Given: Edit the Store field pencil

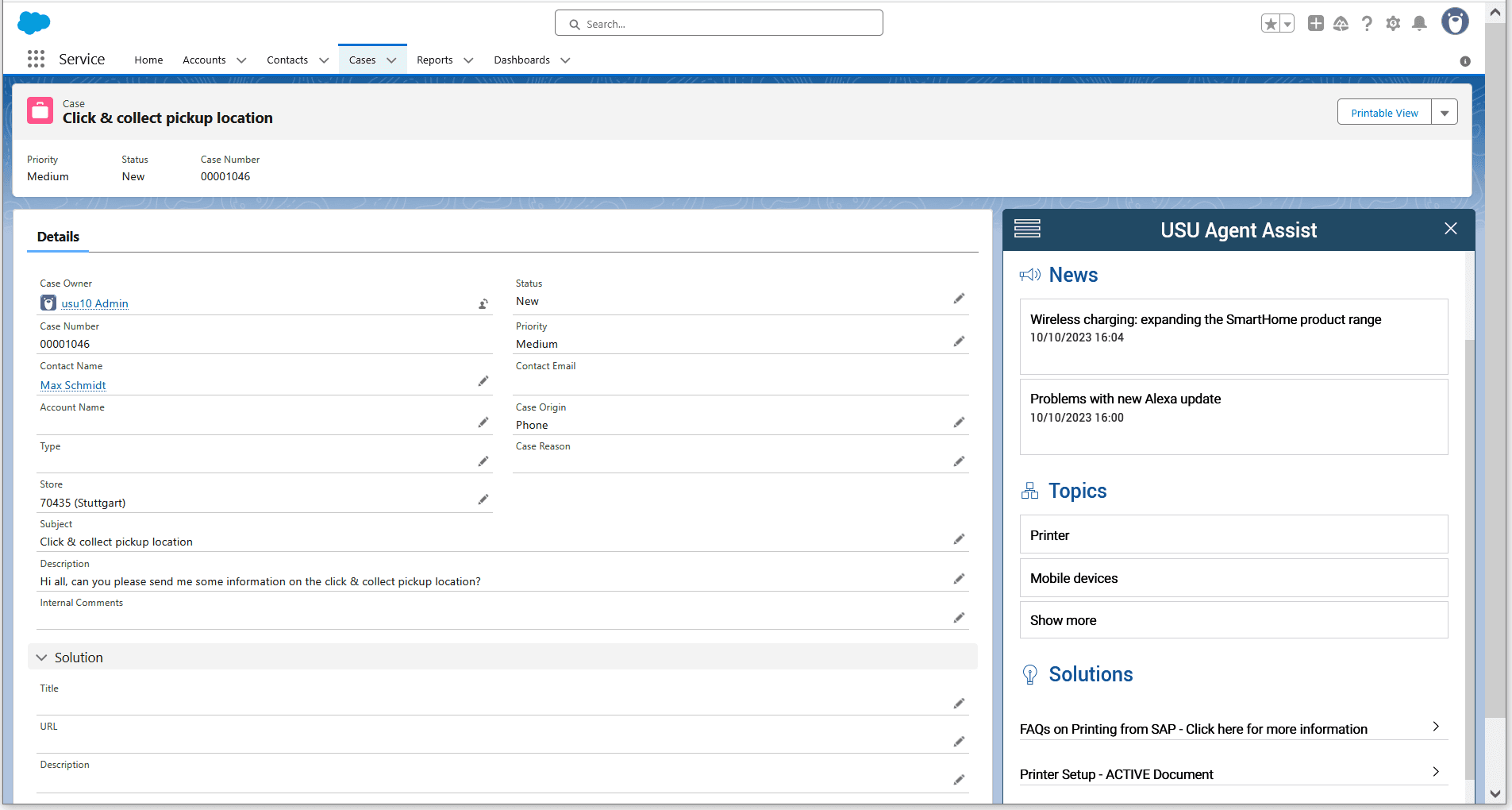Looking at the screenshot, I should point(483,499).
